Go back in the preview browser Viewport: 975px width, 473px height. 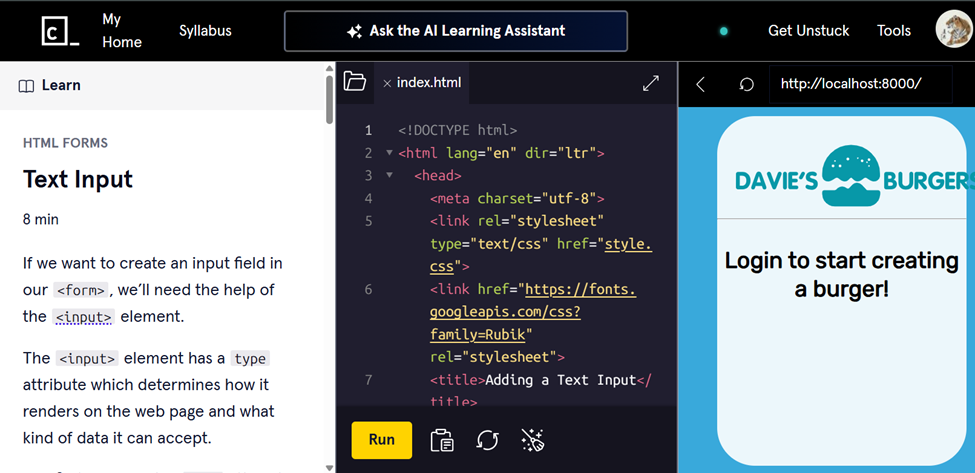tap(700, 85)
